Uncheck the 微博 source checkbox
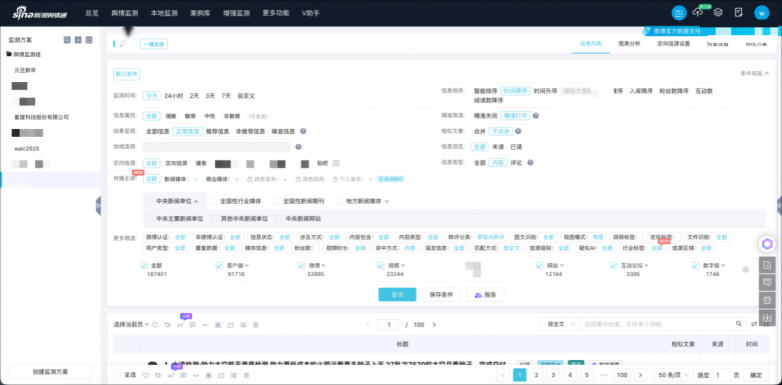The width and height of the screenshot is (782, 385). 302,265
